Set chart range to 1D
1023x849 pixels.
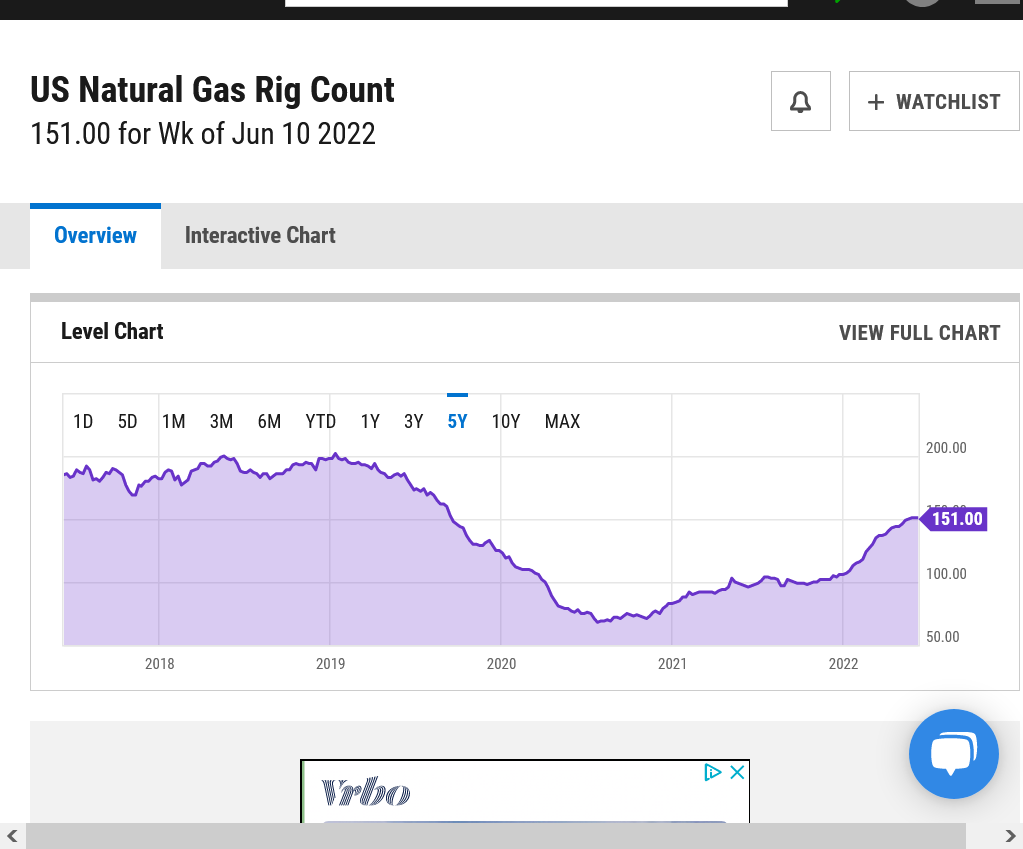pos(83,422)
